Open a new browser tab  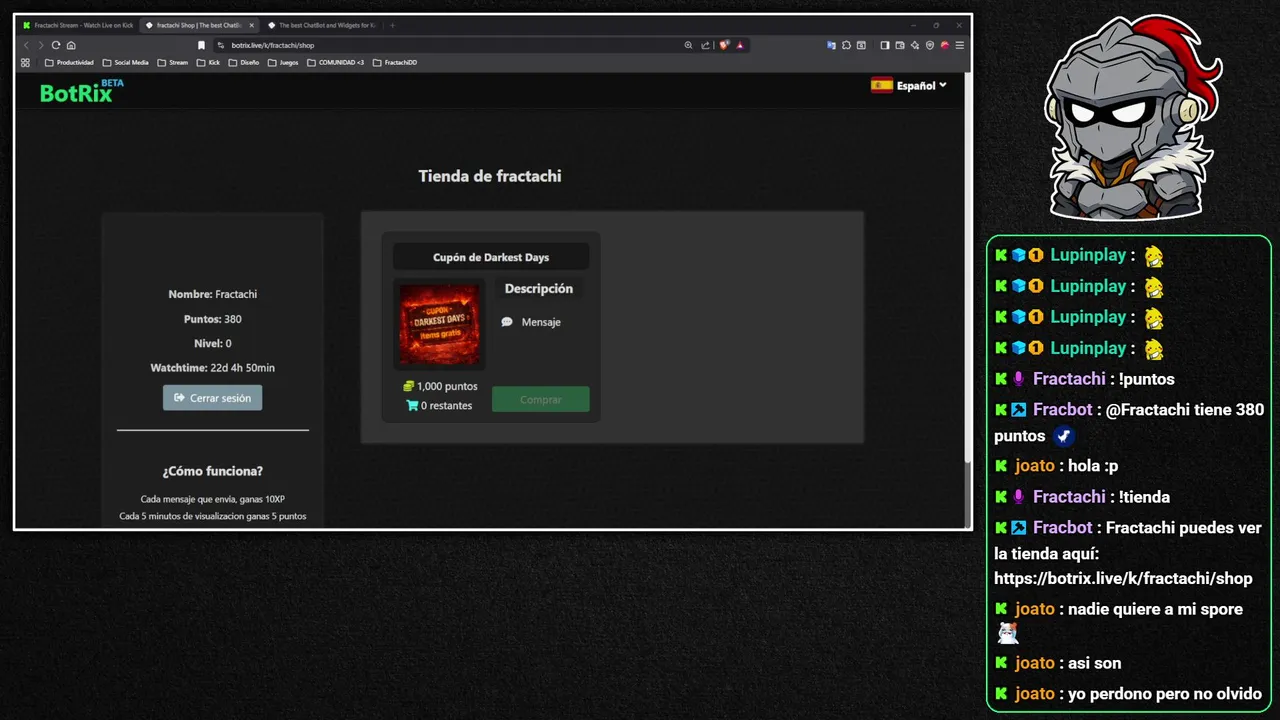(392, 25)
